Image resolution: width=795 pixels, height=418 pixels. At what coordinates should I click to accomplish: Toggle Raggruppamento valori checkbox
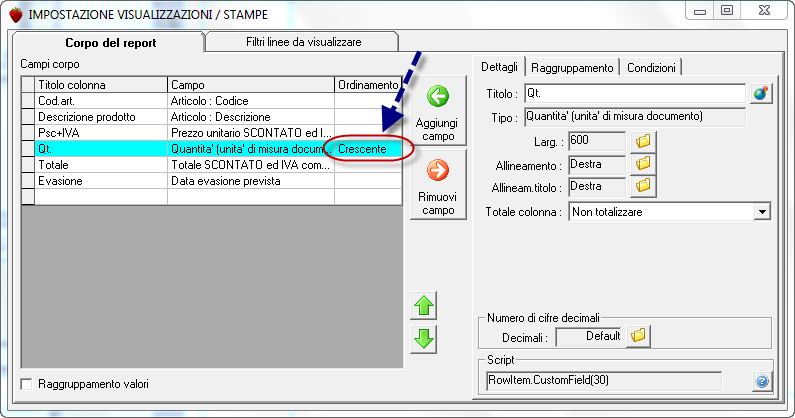pos(26,384)
